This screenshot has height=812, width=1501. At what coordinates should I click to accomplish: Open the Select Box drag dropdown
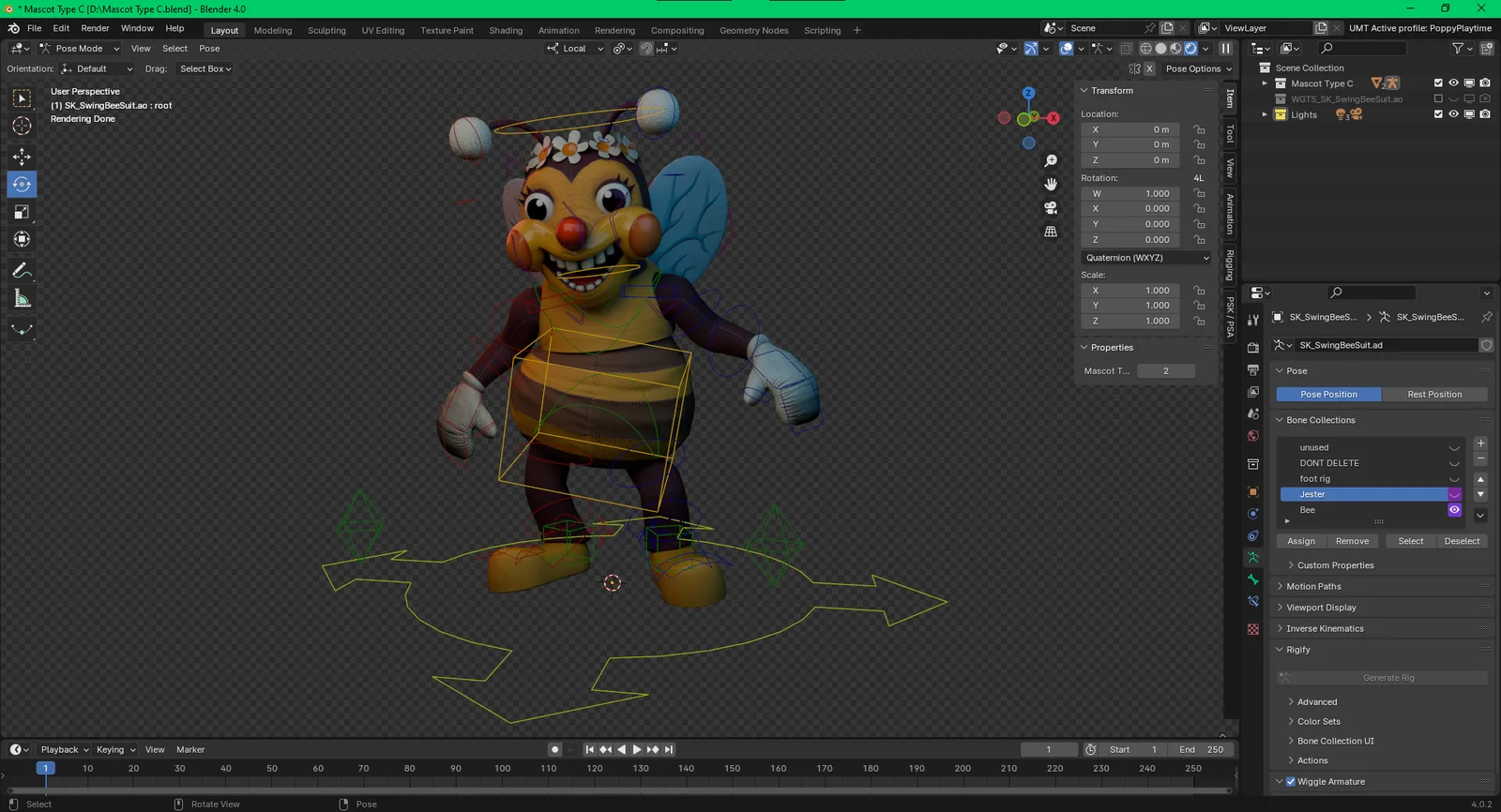[x=205, y=68]
